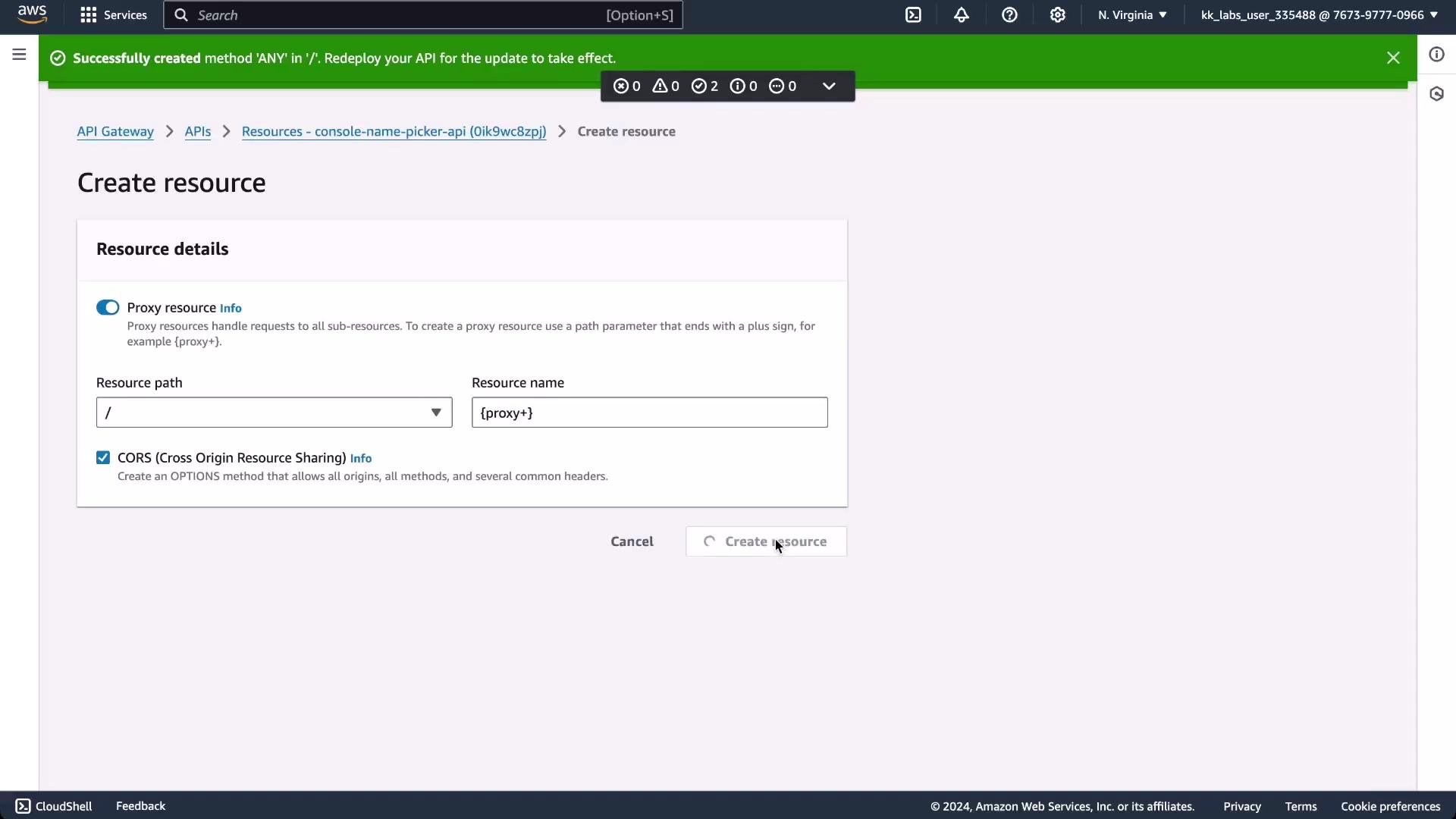Click the Create resource button
The width and height of the screenshot is (1456, 819).
[766, 541]
